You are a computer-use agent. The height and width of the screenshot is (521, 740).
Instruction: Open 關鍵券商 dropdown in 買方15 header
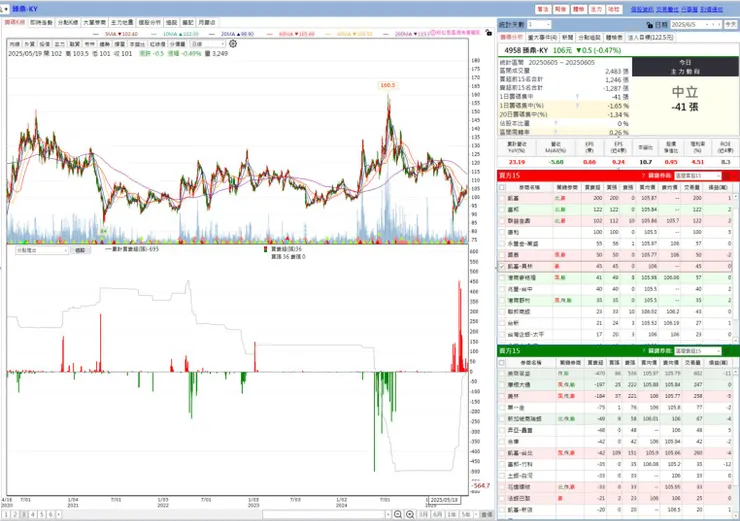coord(698,176)
